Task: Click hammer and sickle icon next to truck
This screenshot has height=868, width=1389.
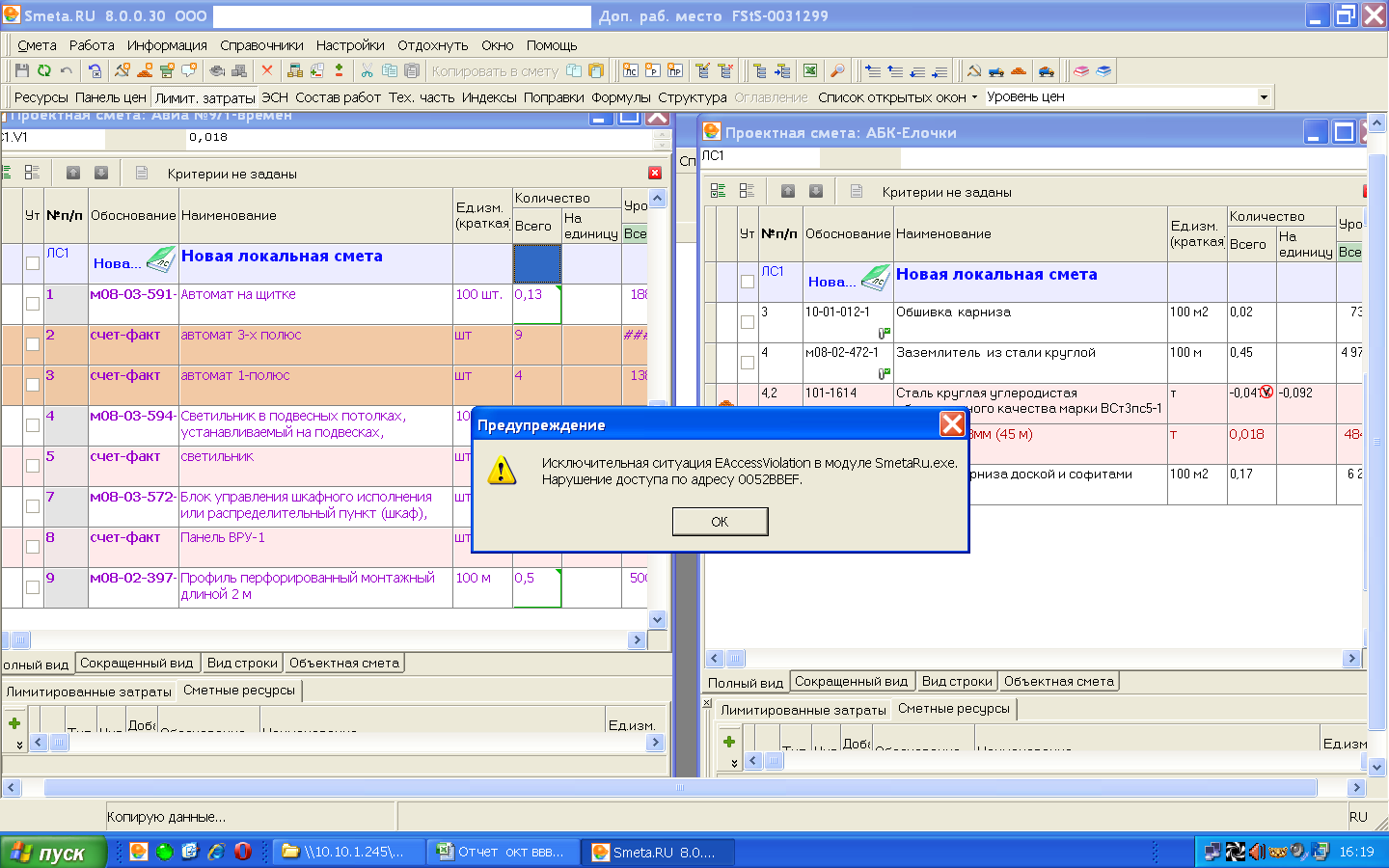Action: [973, 70]
